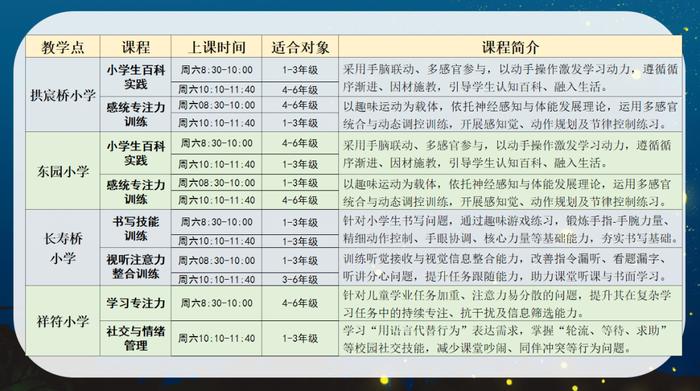Select the description starting 学习“用语言代替行为”
This screenshot has height=391, width=700.
tap(510, 338)
